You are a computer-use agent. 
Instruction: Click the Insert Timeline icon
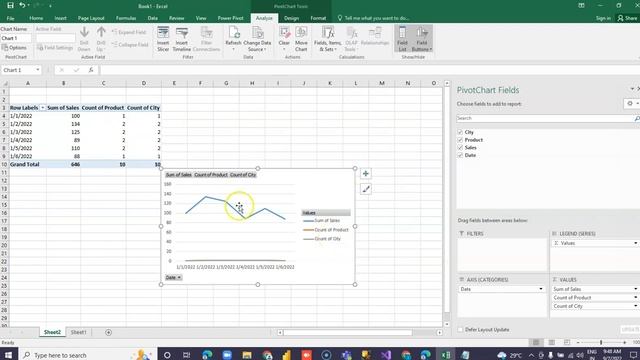(x=182, y=39)
